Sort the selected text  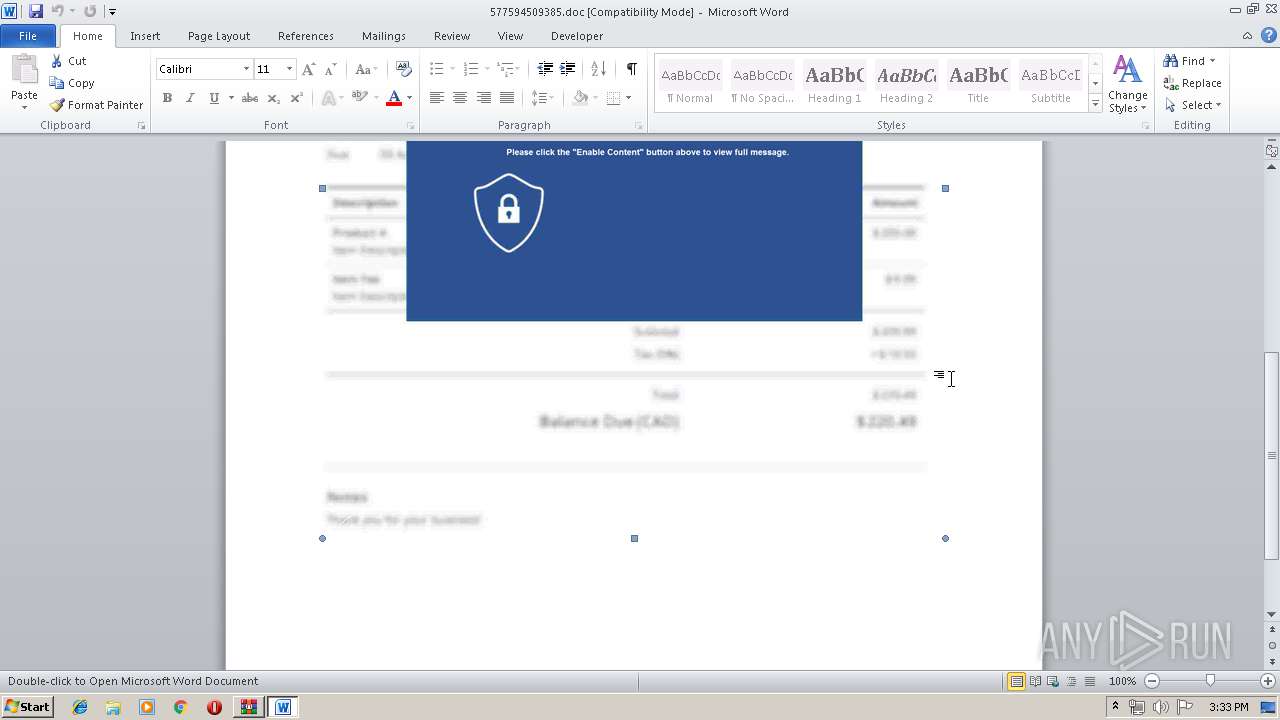599,69
